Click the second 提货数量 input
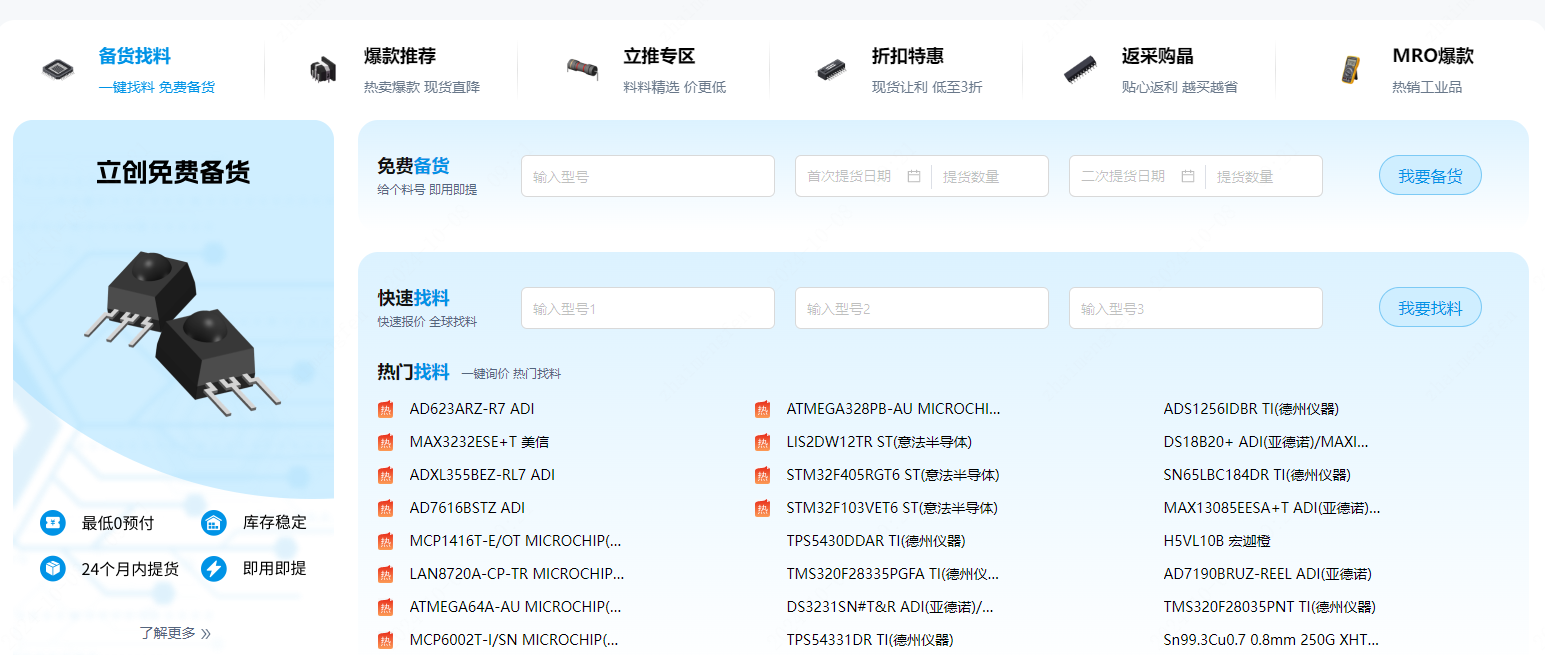The height and width of the screenshot is (655, 1545). tap(1264, 176)
